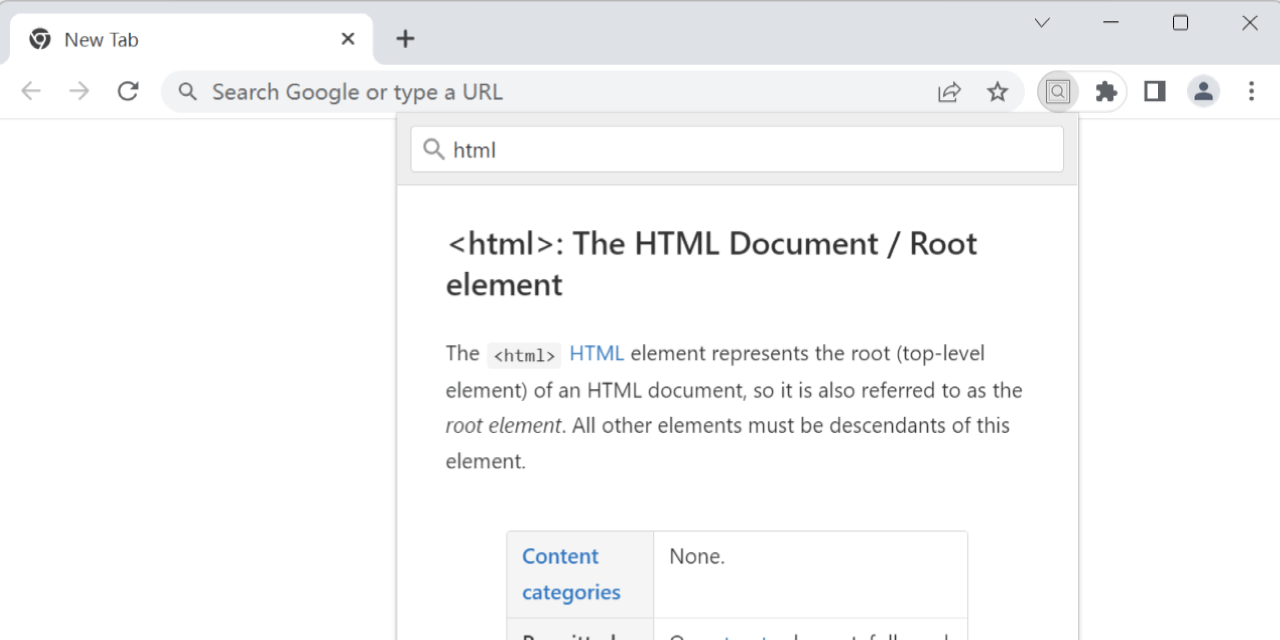The image size is (1280, 640).
Task: Click the forward navigation arrow
Action: tap(79, 92)
